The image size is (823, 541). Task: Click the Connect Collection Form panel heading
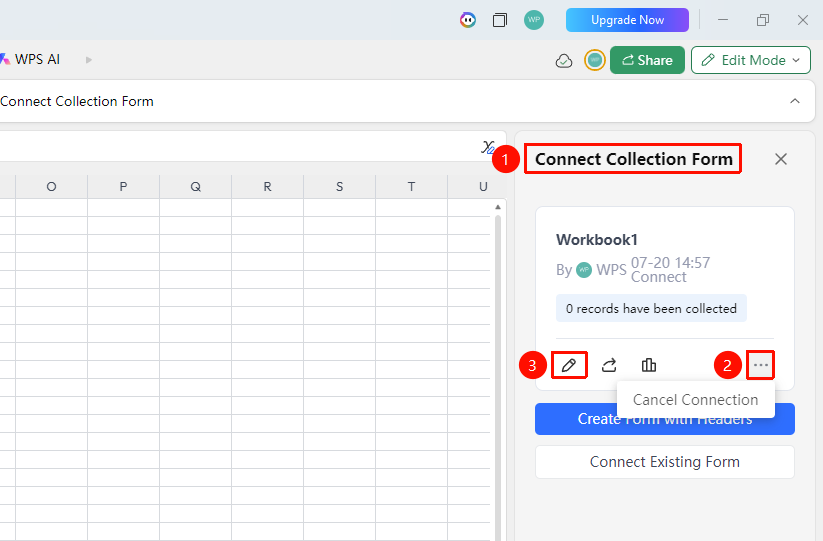tap(634, 158)
